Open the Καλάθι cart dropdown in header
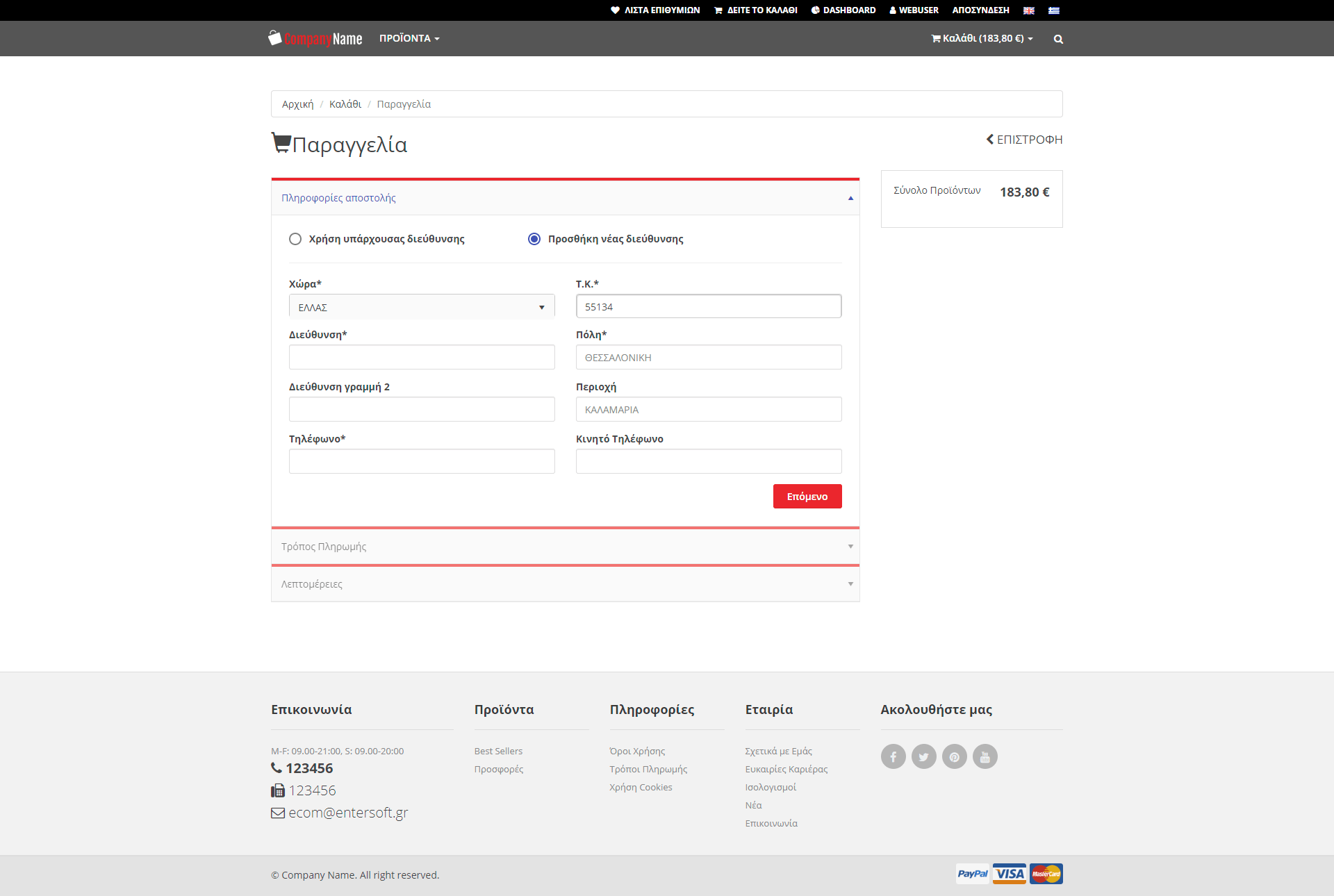Image resolution: width=1334 pixels, height=896 pixels. tap(982, 38)
